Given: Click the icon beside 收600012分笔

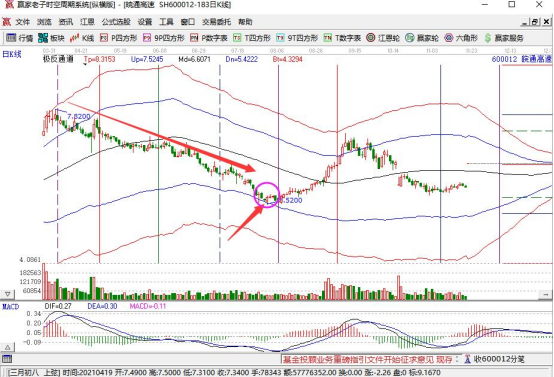Looking at the screenshot, I should click(467, 359).
